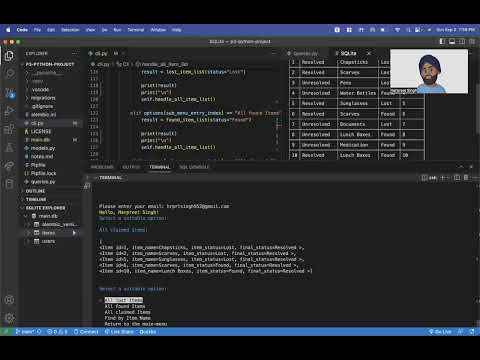The width and height of the screenshot is (480, 360).
Task: Open the remote window status bar icon
Action: point(5,332)
